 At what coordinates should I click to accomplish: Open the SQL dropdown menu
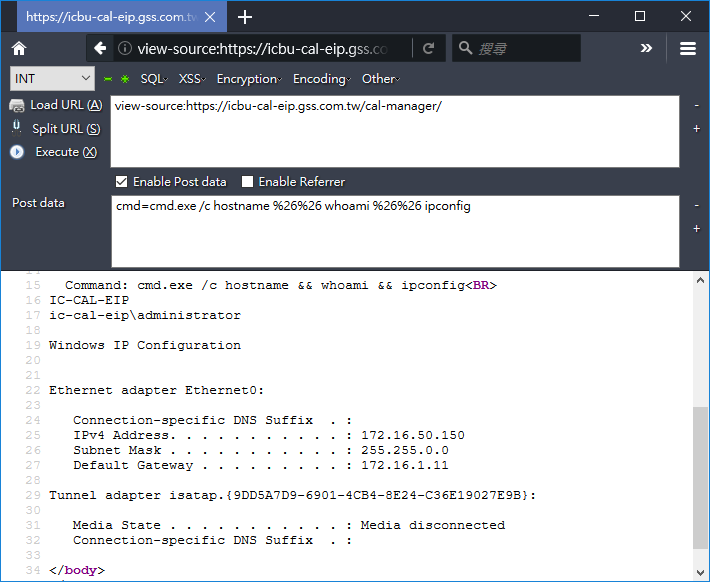154,79
